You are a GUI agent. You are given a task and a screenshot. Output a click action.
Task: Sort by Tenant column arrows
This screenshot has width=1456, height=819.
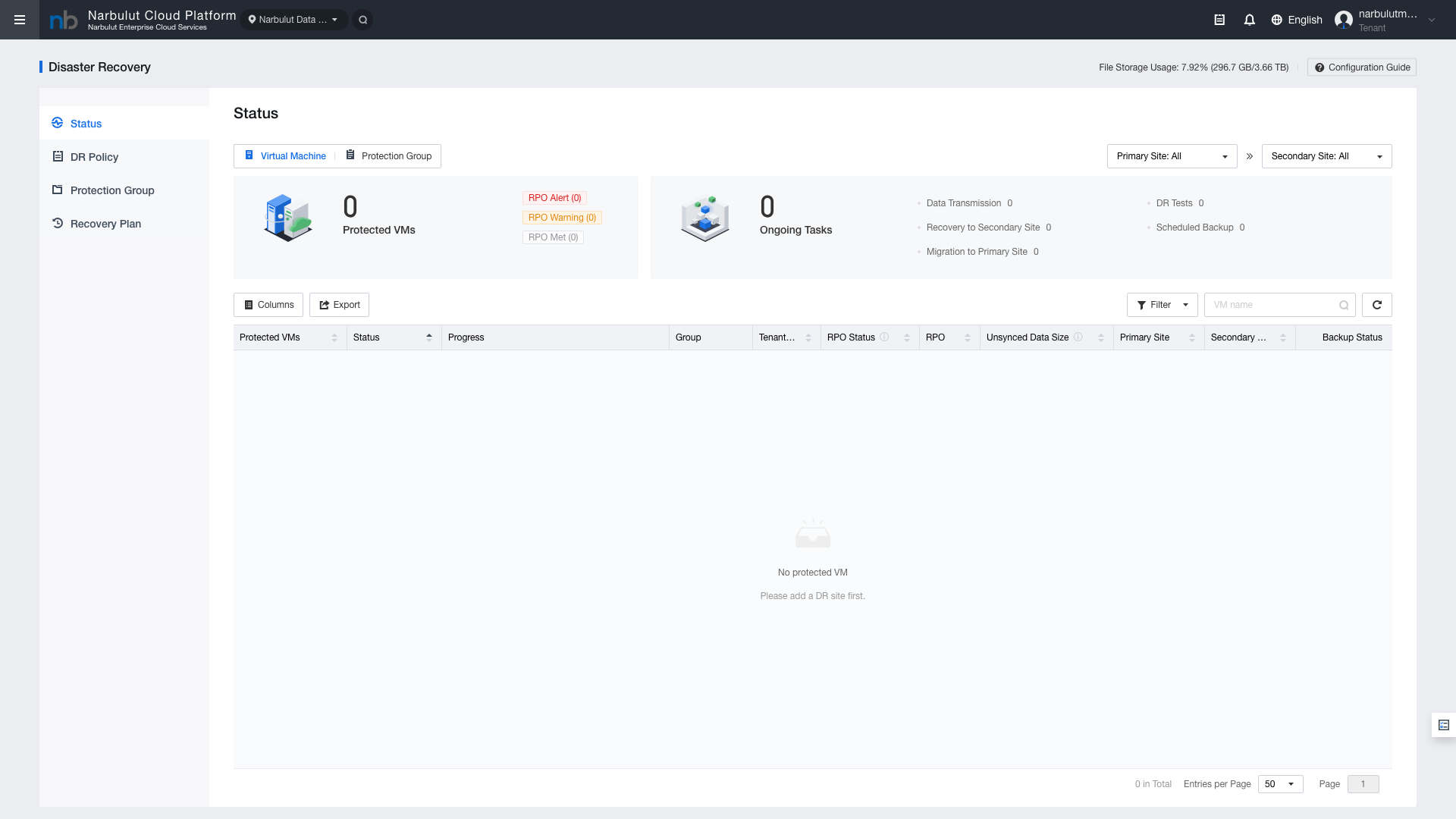pos(808,337)
